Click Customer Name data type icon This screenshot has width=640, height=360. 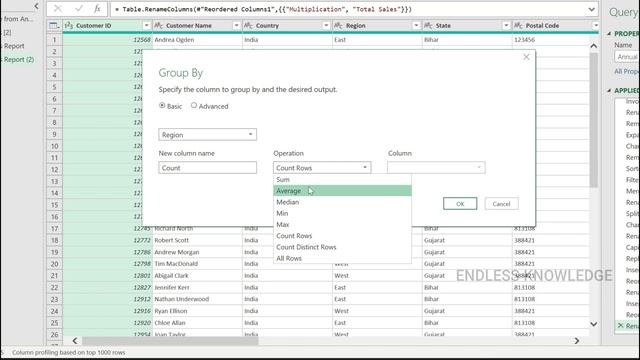[x=159, y=25]
